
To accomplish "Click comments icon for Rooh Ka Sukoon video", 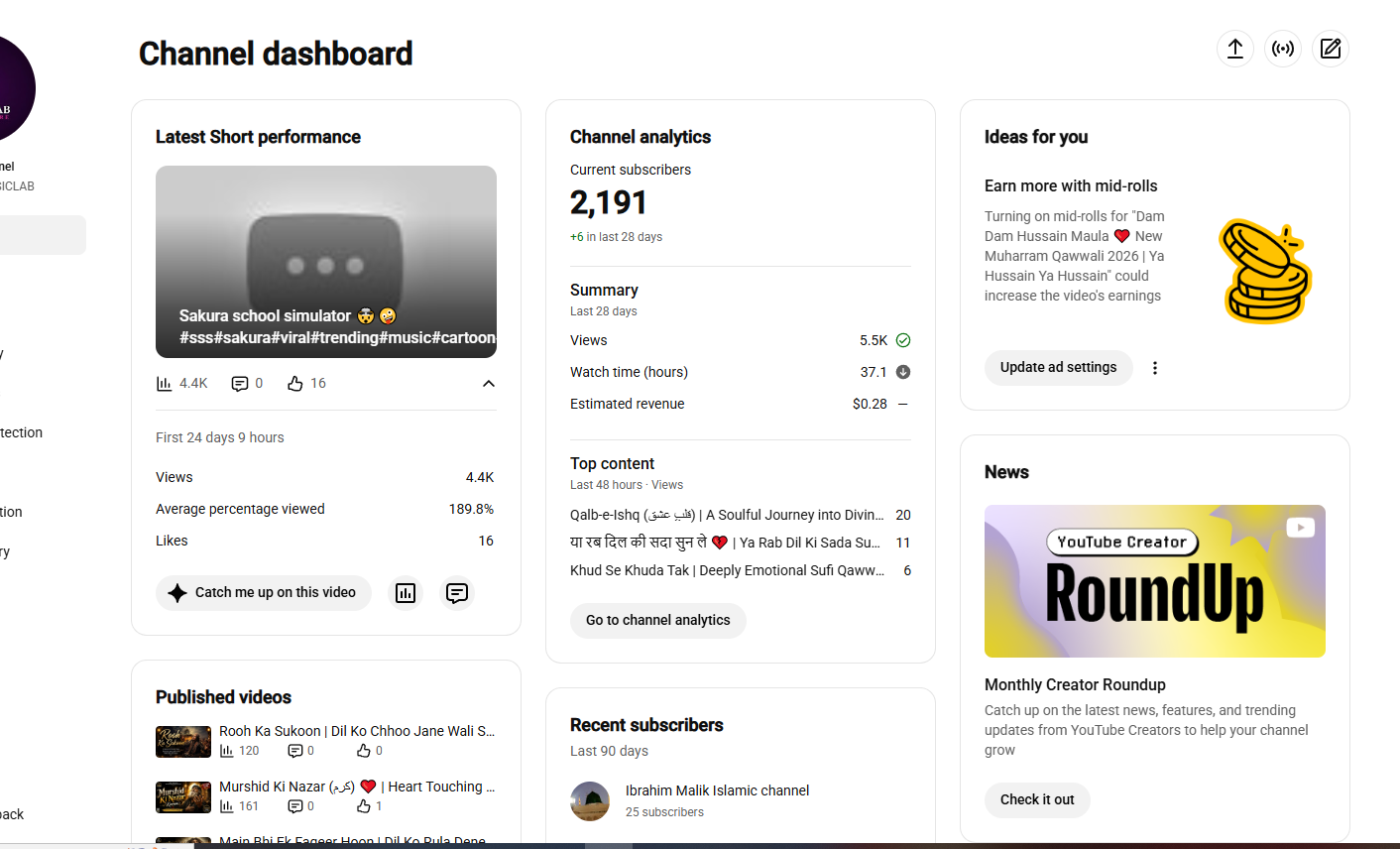I will click(x=294, y=751).
